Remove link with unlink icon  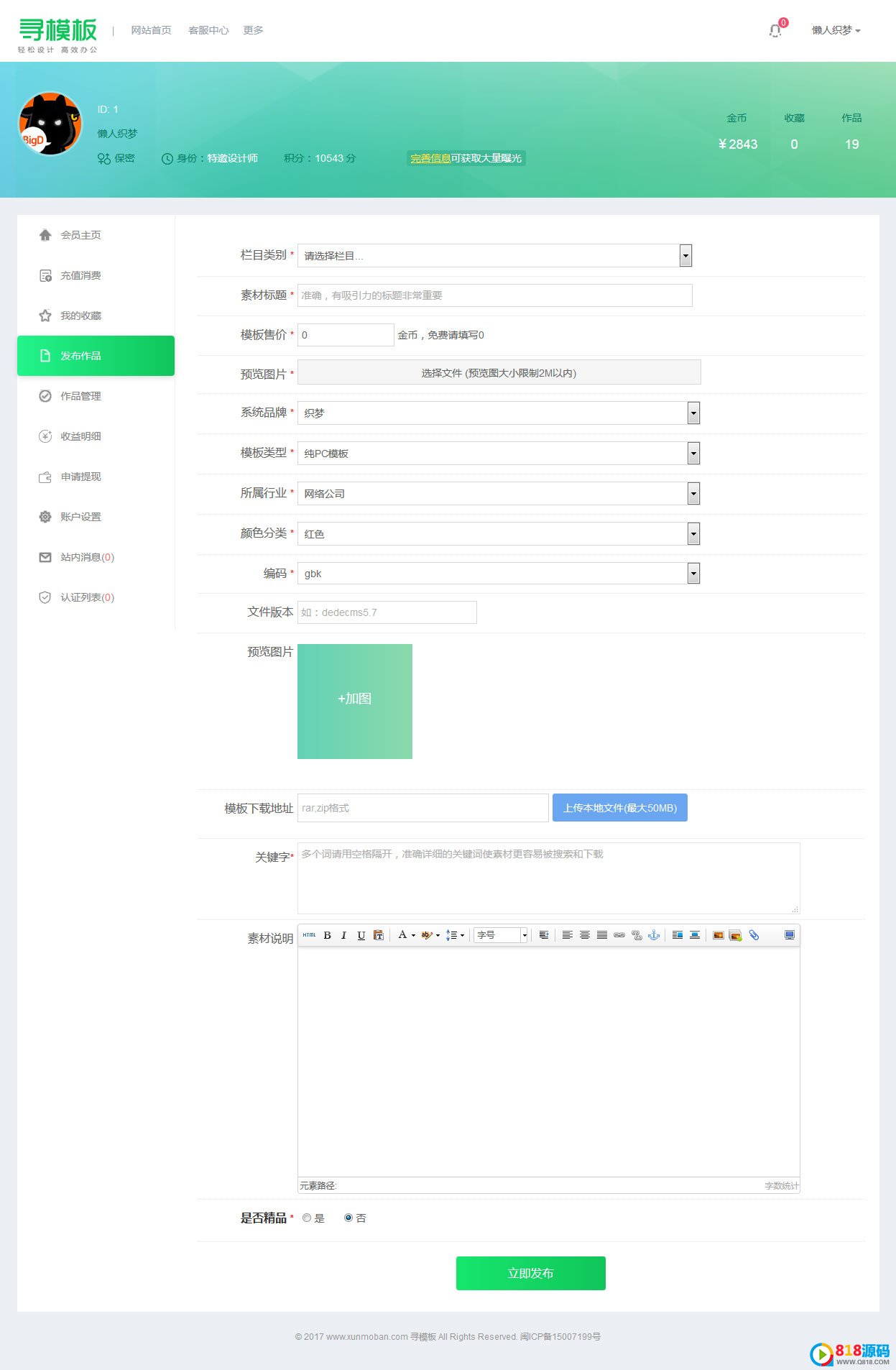tap(637, 935)
